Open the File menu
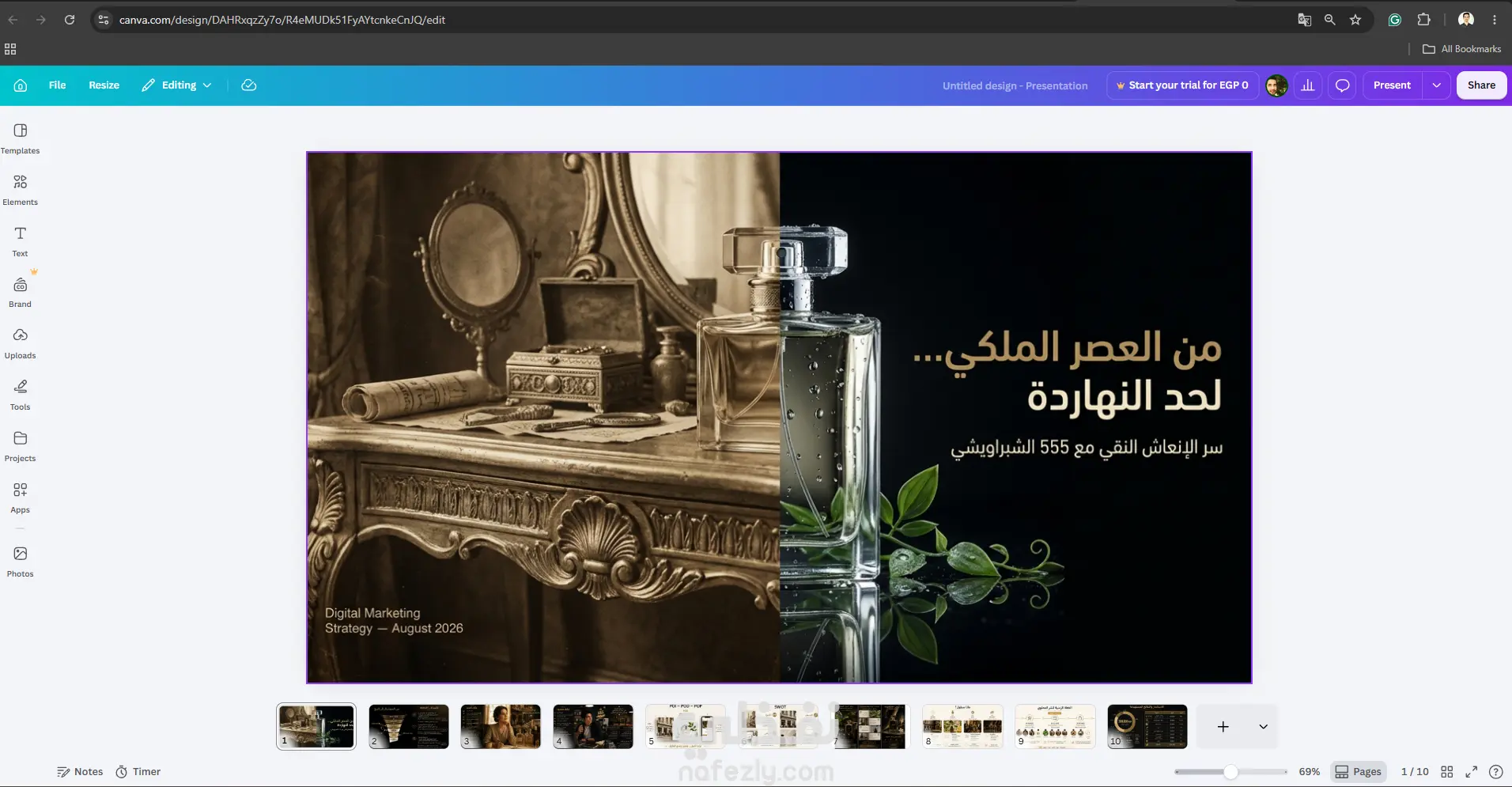The image size is (1512, 787). tap(57, 85)
